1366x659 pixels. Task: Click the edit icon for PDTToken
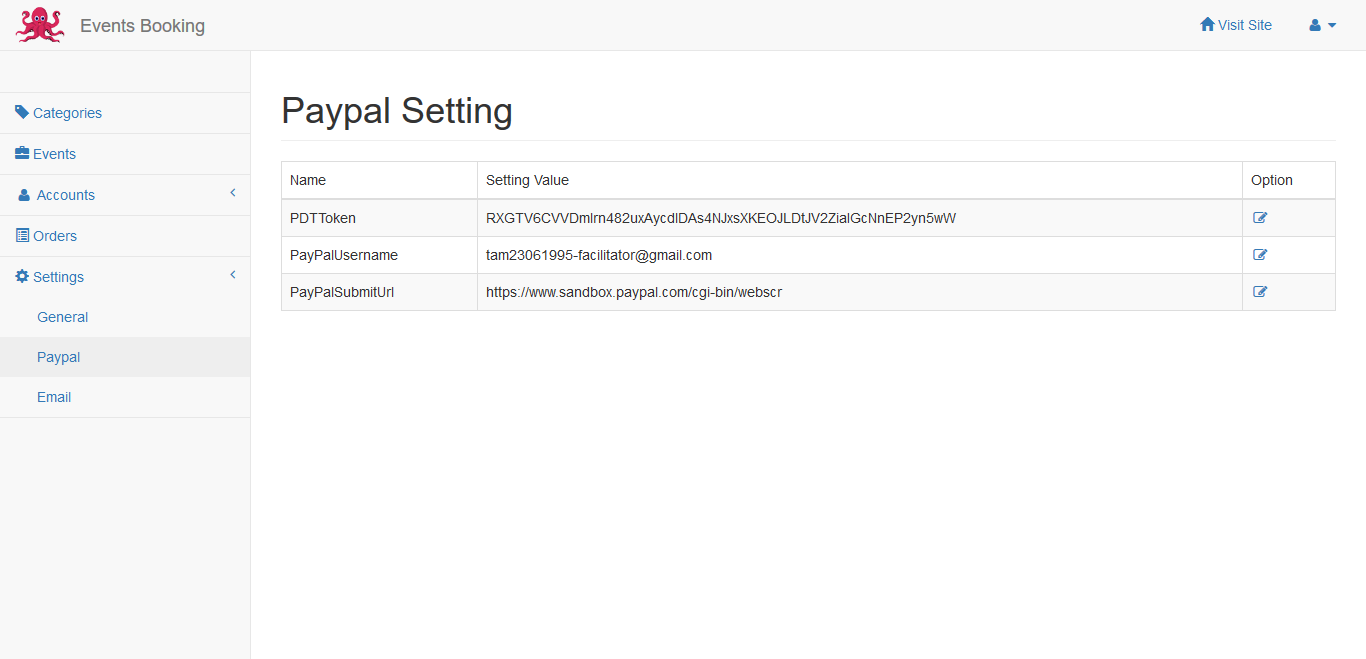click(x=1260, y=218)
